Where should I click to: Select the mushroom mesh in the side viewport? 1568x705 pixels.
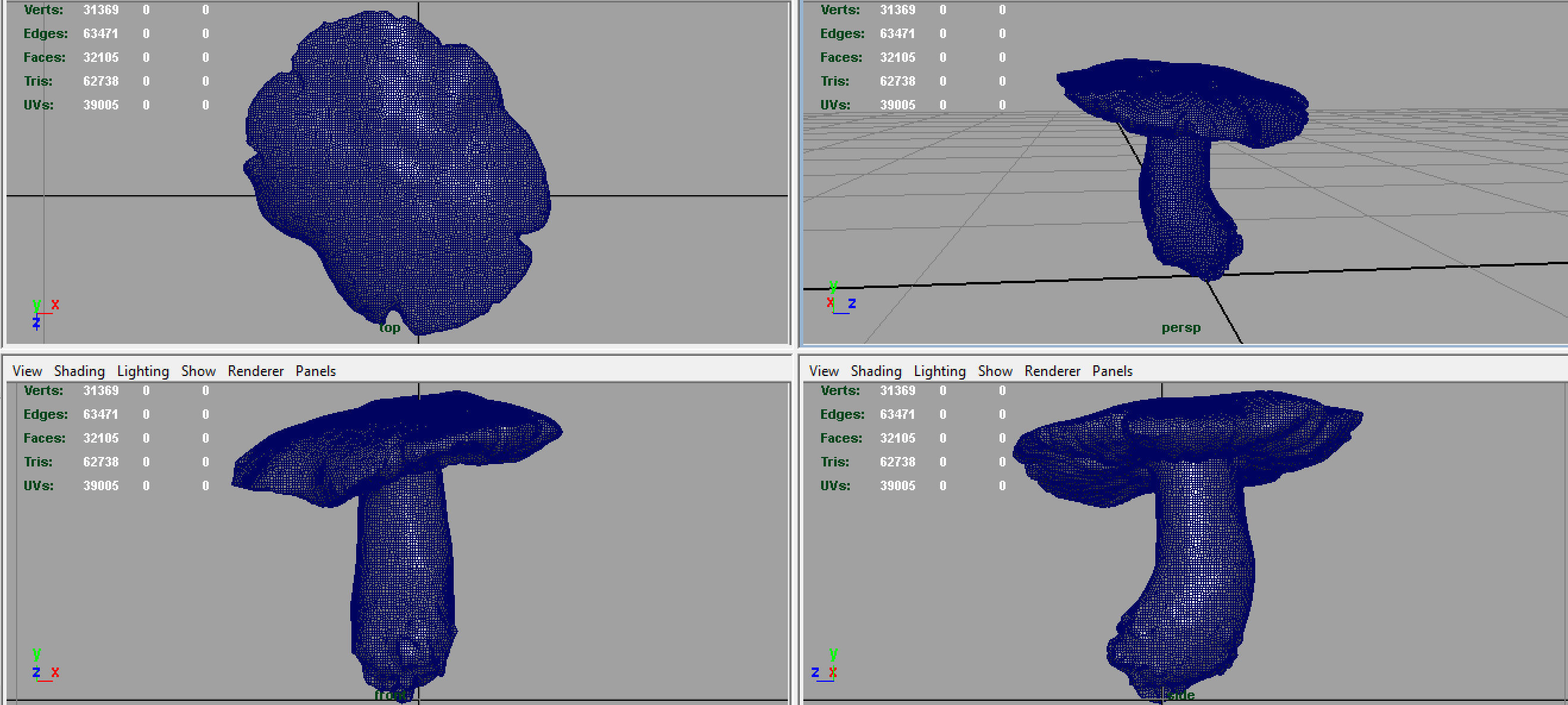pos(1187,548)
